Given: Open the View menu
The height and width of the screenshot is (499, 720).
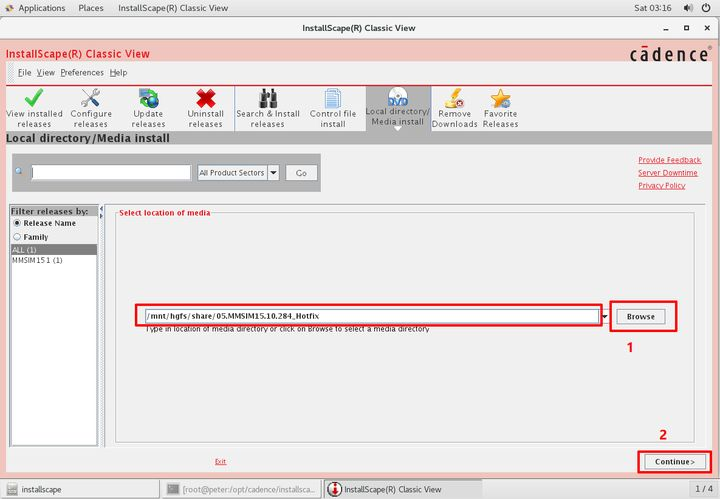Looking at the screenshot, I should tap(45, 73).
